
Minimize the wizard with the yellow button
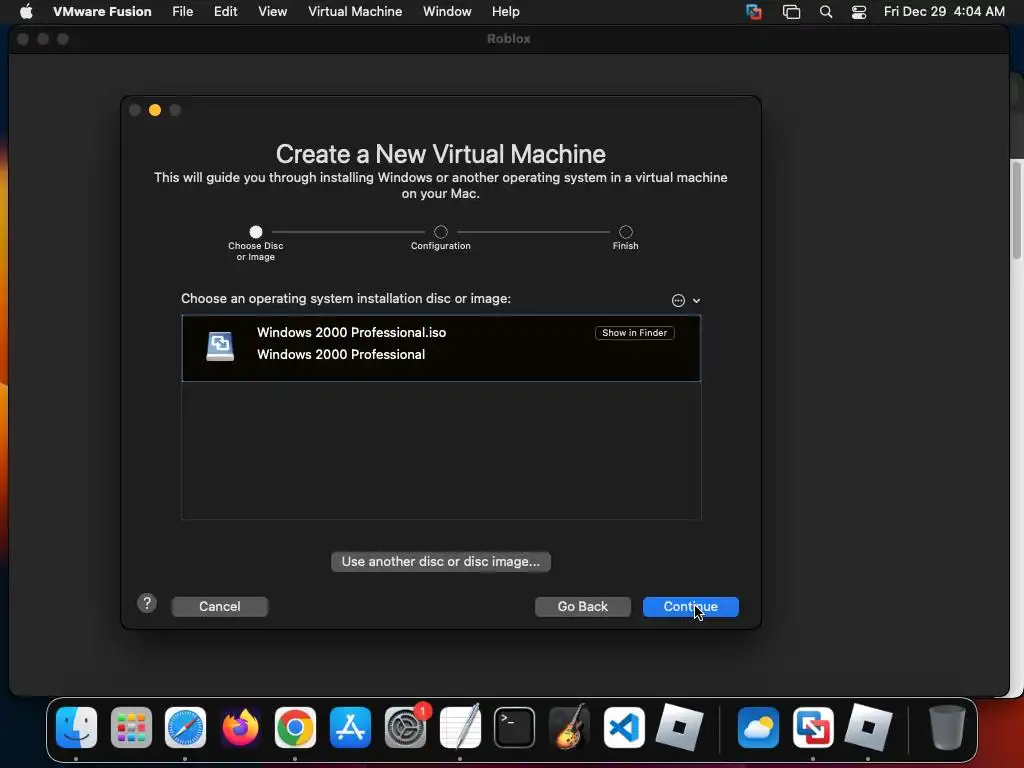(x=155, y=110)
